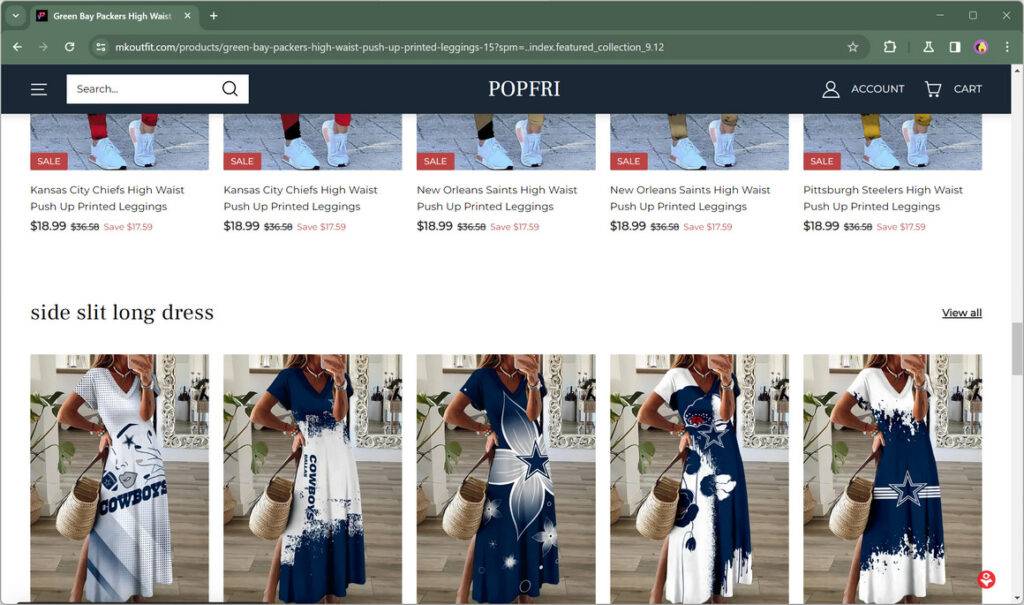Screen dimensions: 1024x605
Task: Go back with browser back arrow
Action: [18, 47]
